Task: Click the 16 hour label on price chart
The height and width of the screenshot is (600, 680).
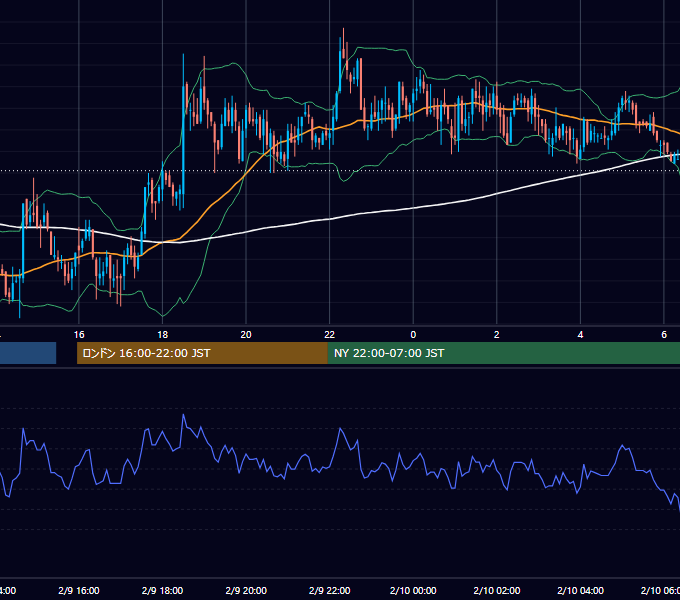Action: tap(79, 335)
